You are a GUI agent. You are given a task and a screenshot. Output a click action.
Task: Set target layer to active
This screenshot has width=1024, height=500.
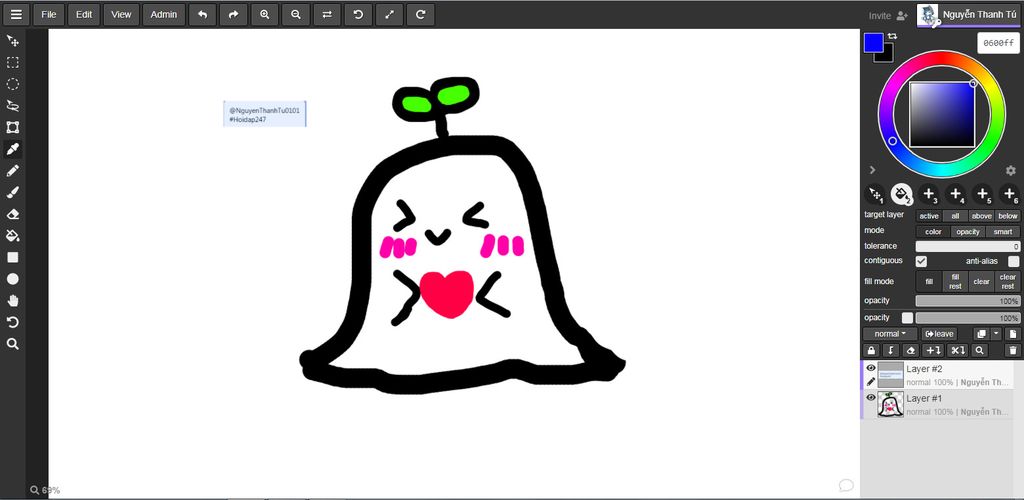coord(929,215)
